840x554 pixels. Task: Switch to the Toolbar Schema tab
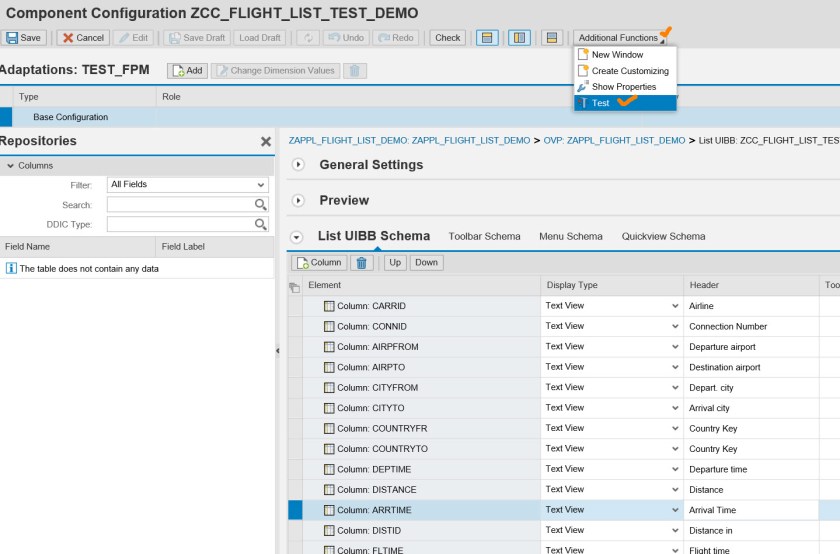484,236
